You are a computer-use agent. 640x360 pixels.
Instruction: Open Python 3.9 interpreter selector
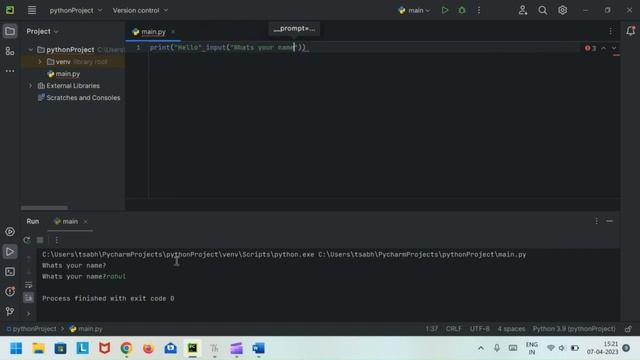pyautogui.click(x=574, y=329)
